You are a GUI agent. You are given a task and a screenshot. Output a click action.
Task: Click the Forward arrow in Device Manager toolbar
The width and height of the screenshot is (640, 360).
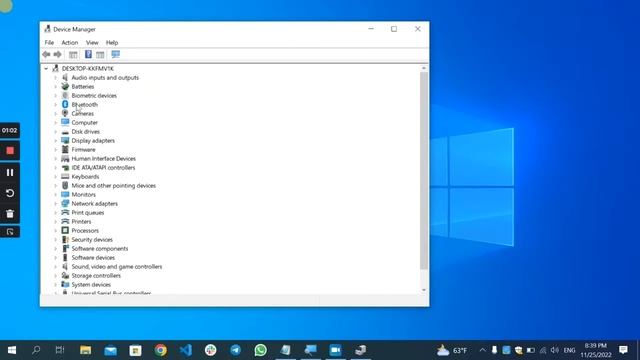[58, 54]
